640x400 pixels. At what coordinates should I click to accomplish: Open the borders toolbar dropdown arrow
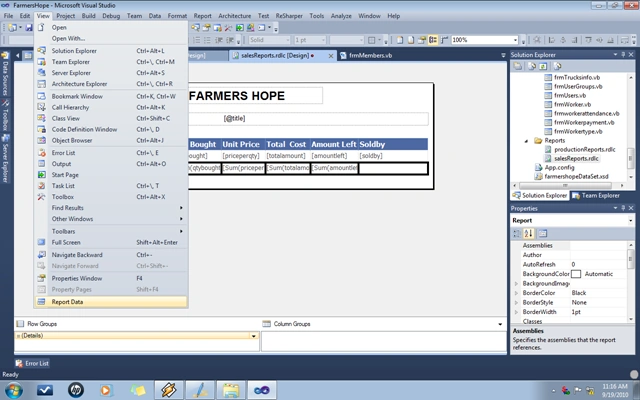pos(380,40)
